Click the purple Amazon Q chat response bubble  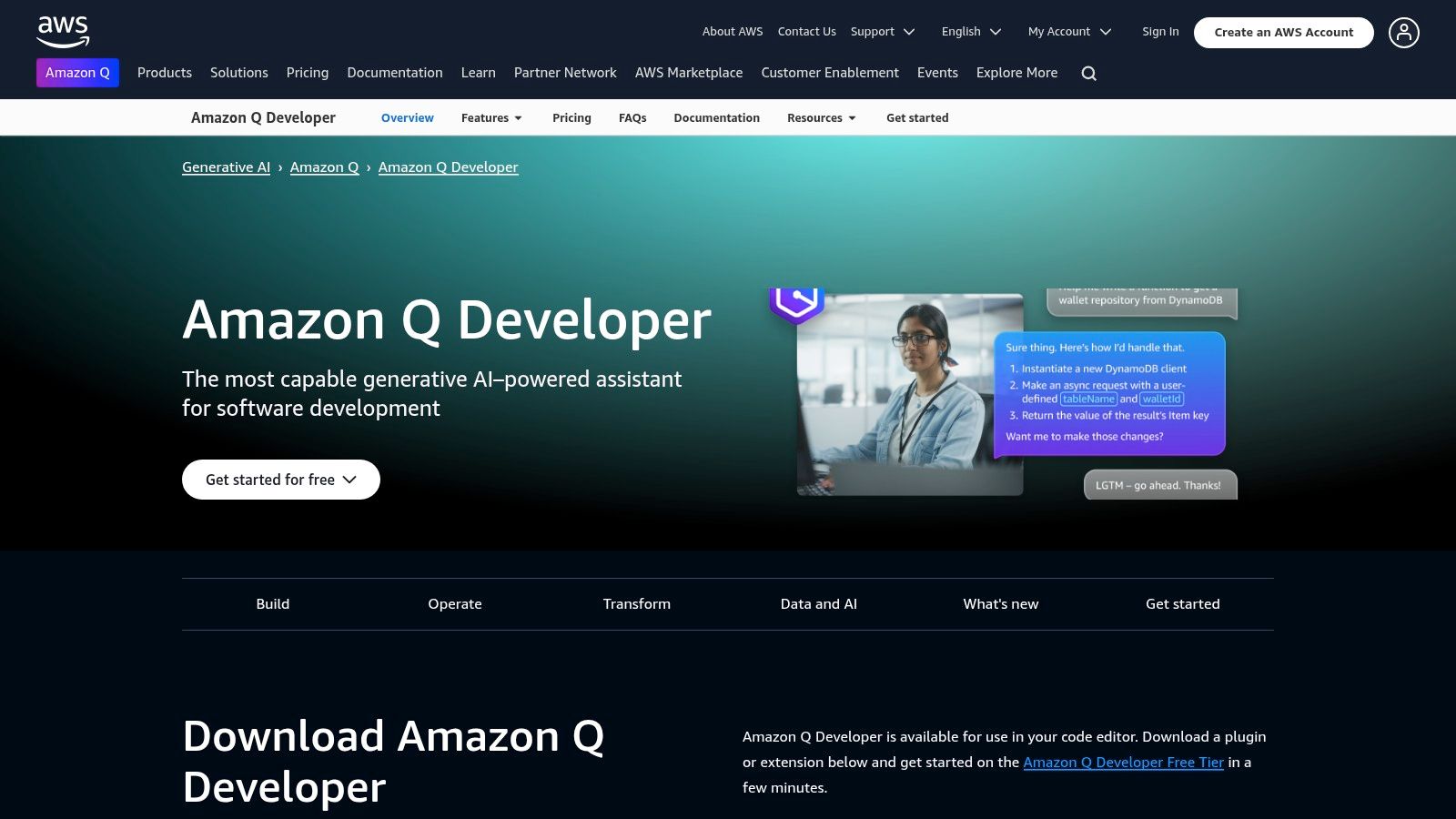pyautogui.click(x=1109, y=394)
